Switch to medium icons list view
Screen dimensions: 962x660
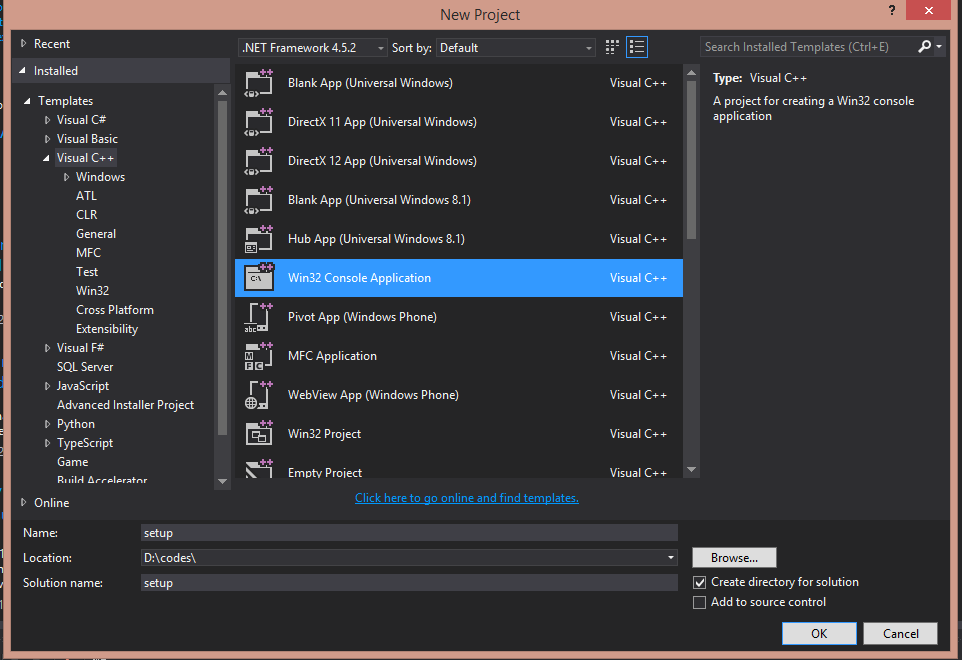(637, 47)
